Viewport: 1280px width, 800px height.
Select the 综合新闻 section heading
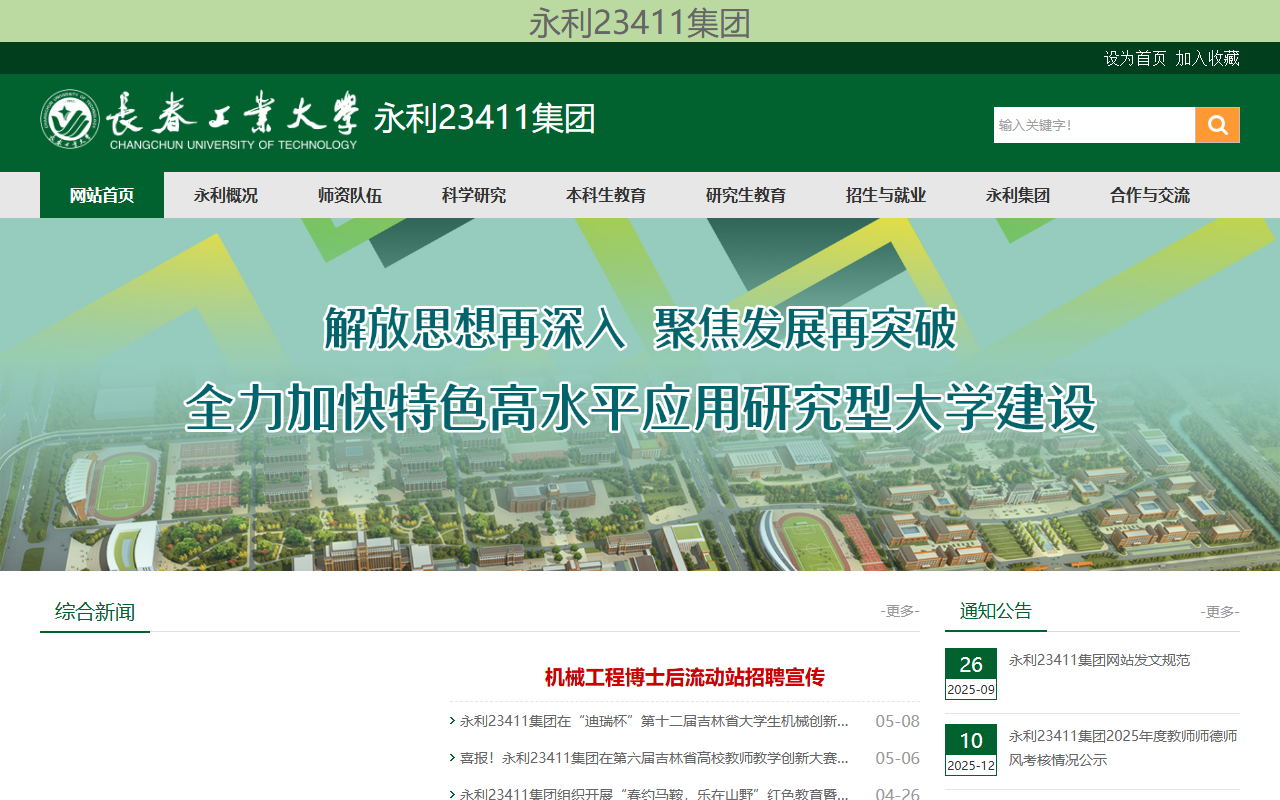(x=95, y=612)
